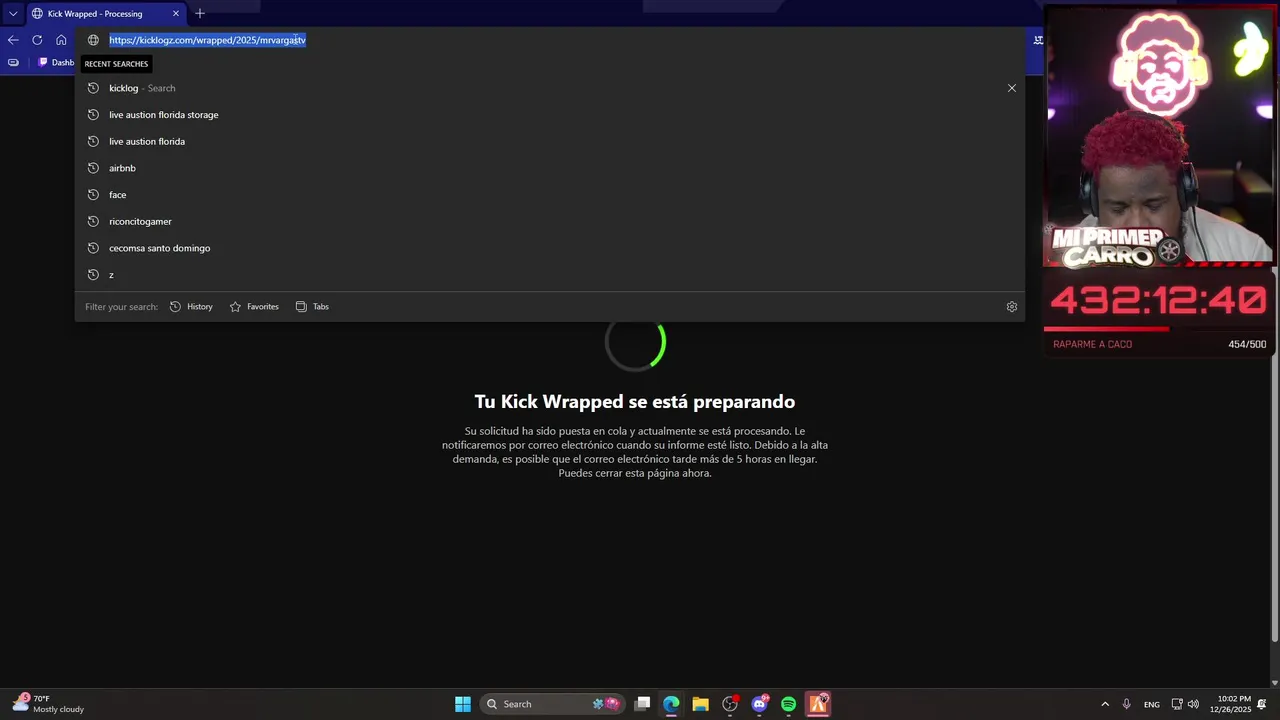Go back using the browser back arrow
The height and width of the screenshot is (720, 1280).
point(13,40)
